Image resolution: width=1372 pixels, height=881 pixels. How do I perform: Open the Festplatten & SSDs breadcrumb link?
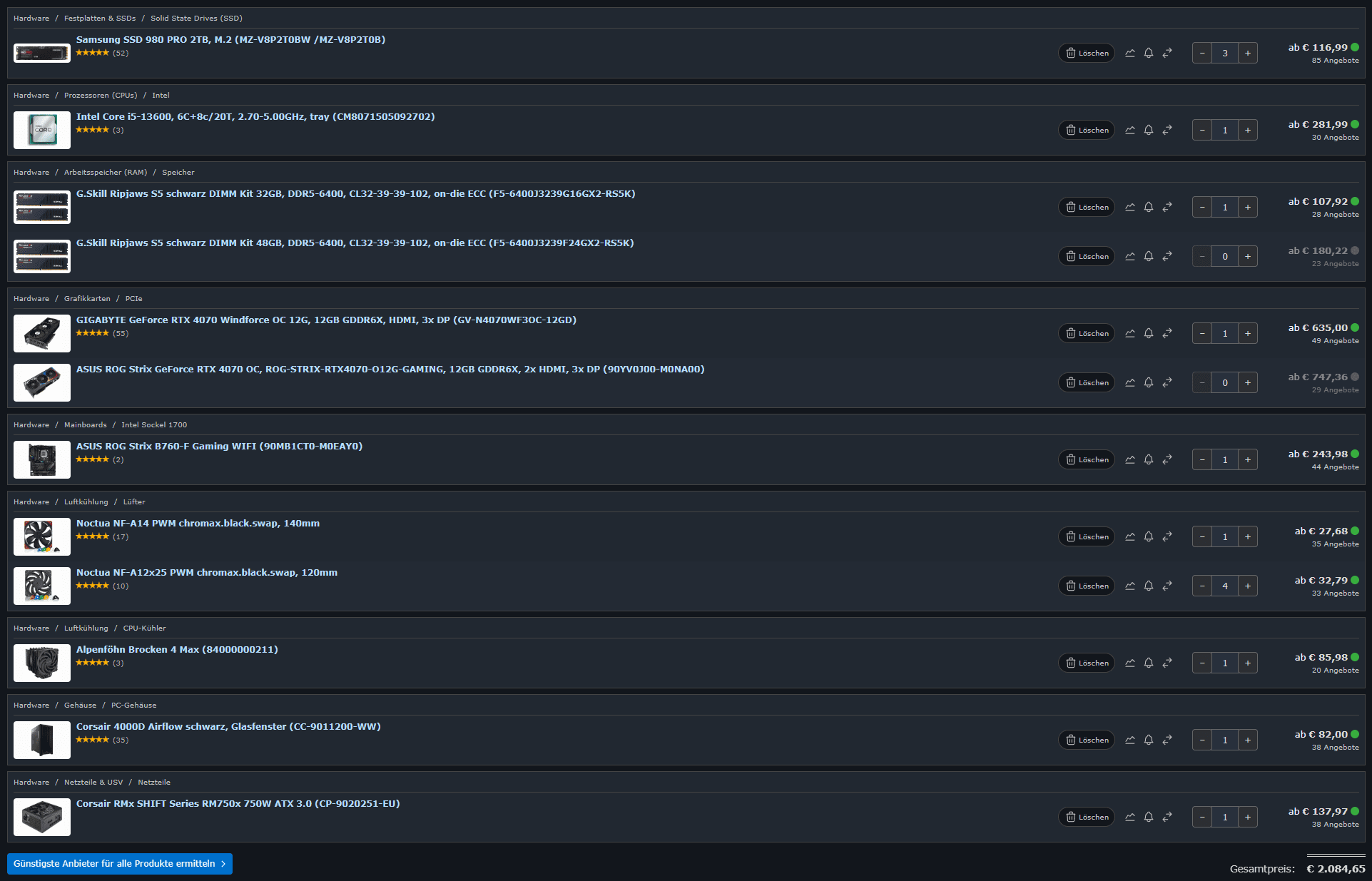click(x=100, y=18)
